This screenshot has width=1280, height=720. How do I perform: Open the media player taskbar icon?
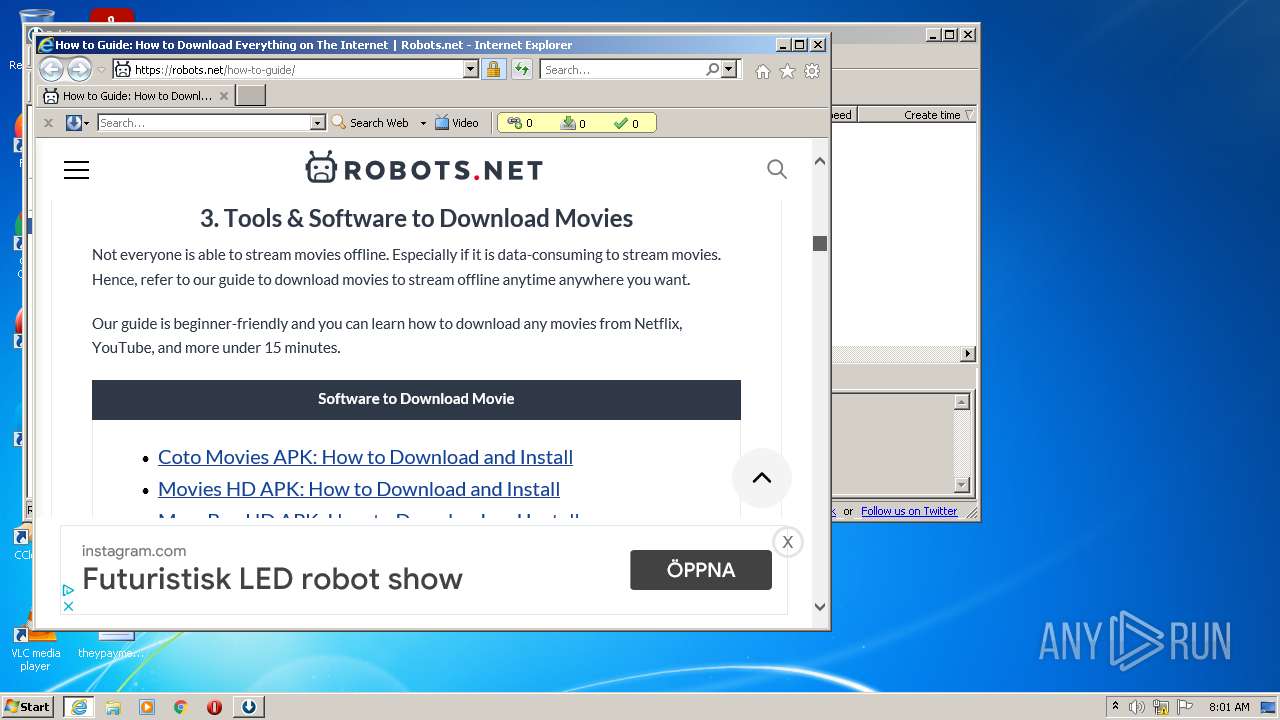point(147,707)
